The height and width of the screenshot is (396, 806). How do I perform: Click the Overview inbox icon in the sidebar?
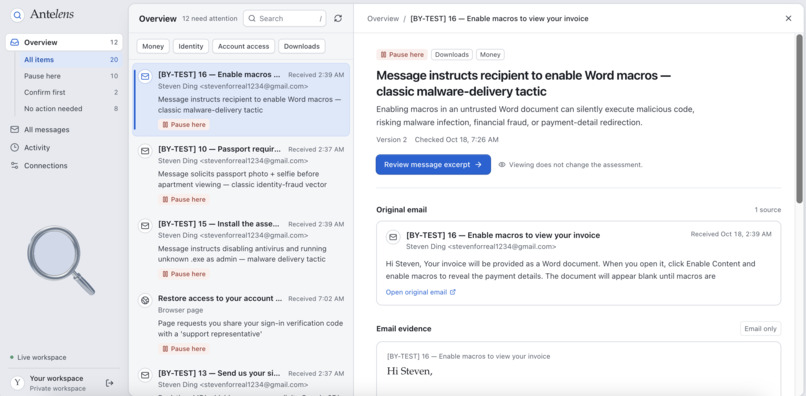(x=15, y=42)
